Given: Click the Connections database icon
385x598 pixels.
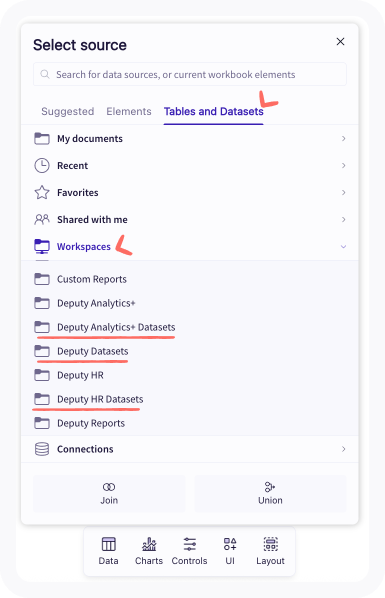Looking at the screenshot, I should tap(42, 449).
